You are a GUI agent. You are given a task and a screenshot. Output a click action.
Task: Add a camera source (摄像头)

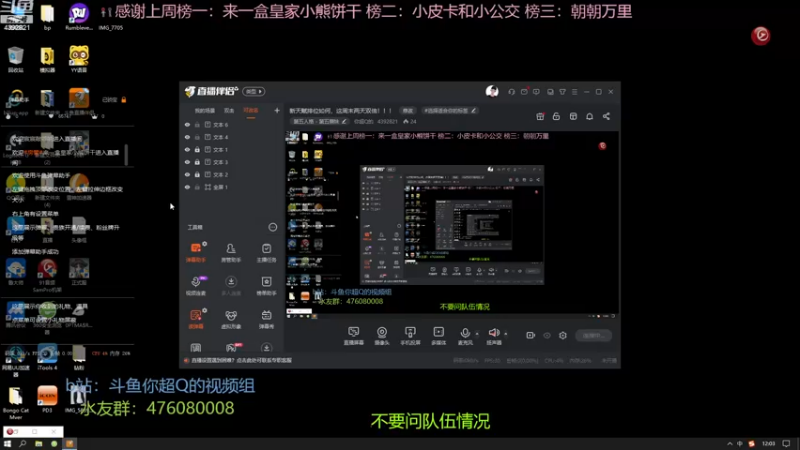coord(382,336)
